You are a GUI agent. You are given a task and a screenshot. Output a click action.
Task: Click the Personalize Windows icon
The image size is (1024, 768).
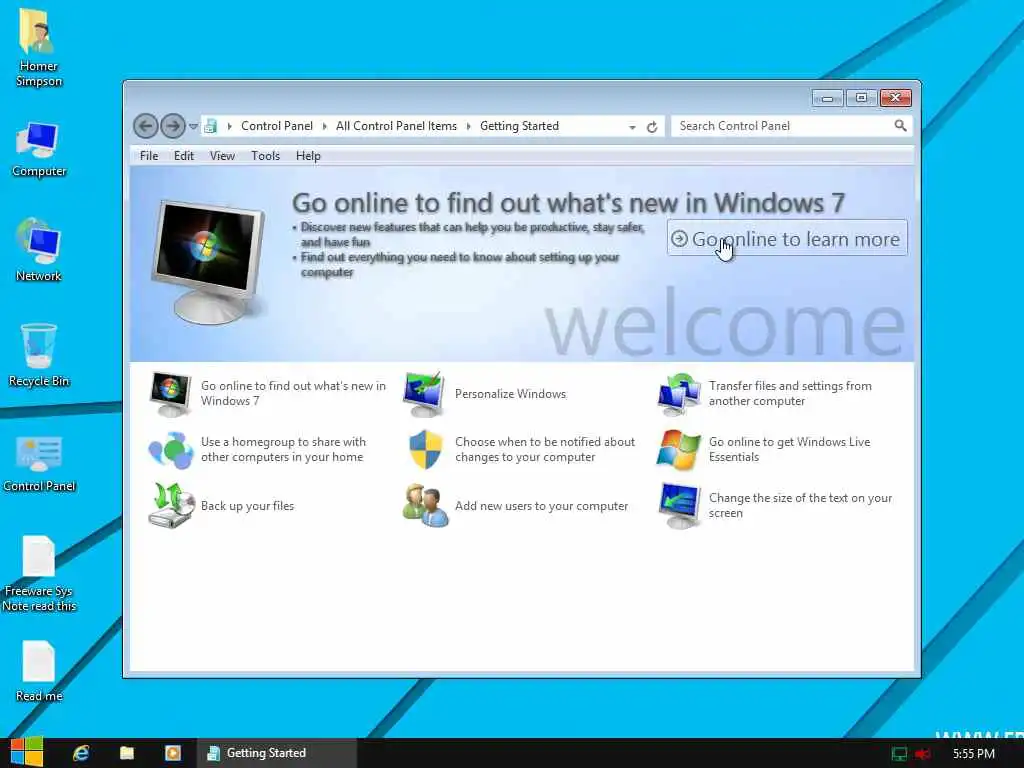(424, 394)
